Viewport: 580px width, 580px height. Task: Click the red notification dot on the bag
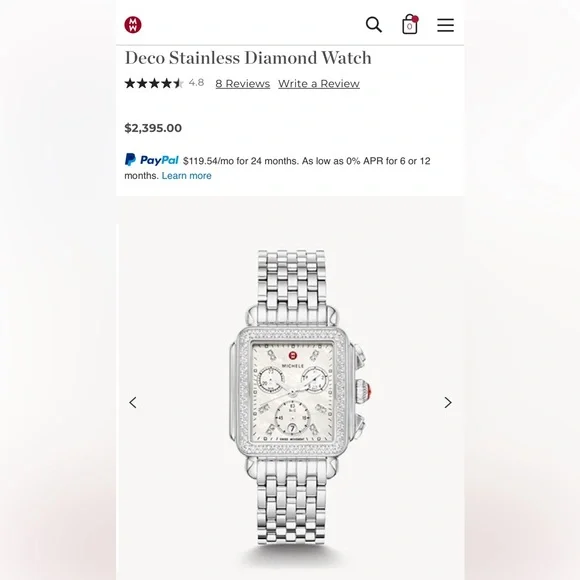click(415, 18)
